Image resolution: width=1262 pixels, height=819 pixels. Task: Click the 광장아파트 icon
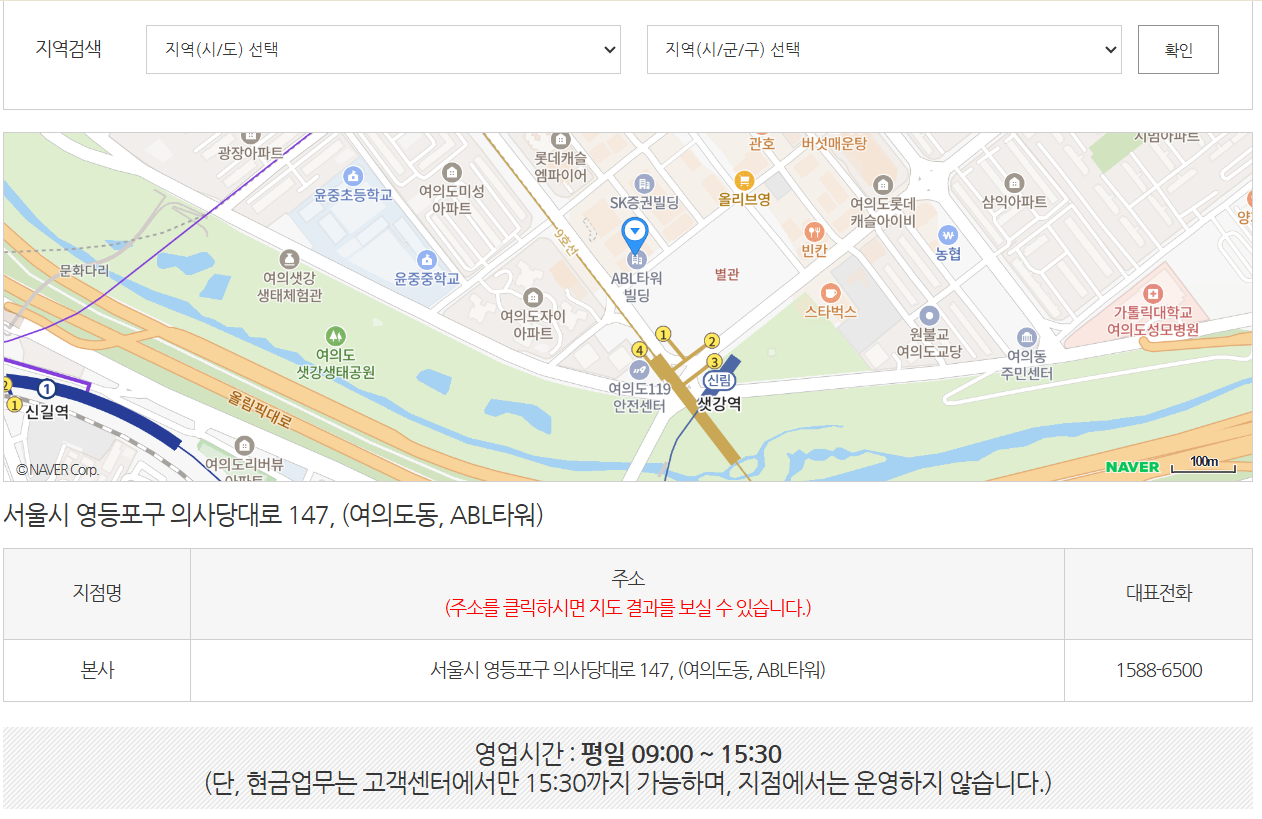coord(250,137)
